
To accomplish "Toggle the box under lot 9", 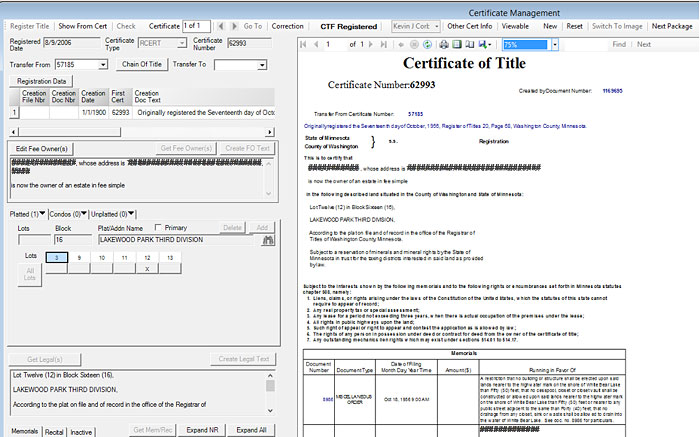I will [x=79, y=268].
